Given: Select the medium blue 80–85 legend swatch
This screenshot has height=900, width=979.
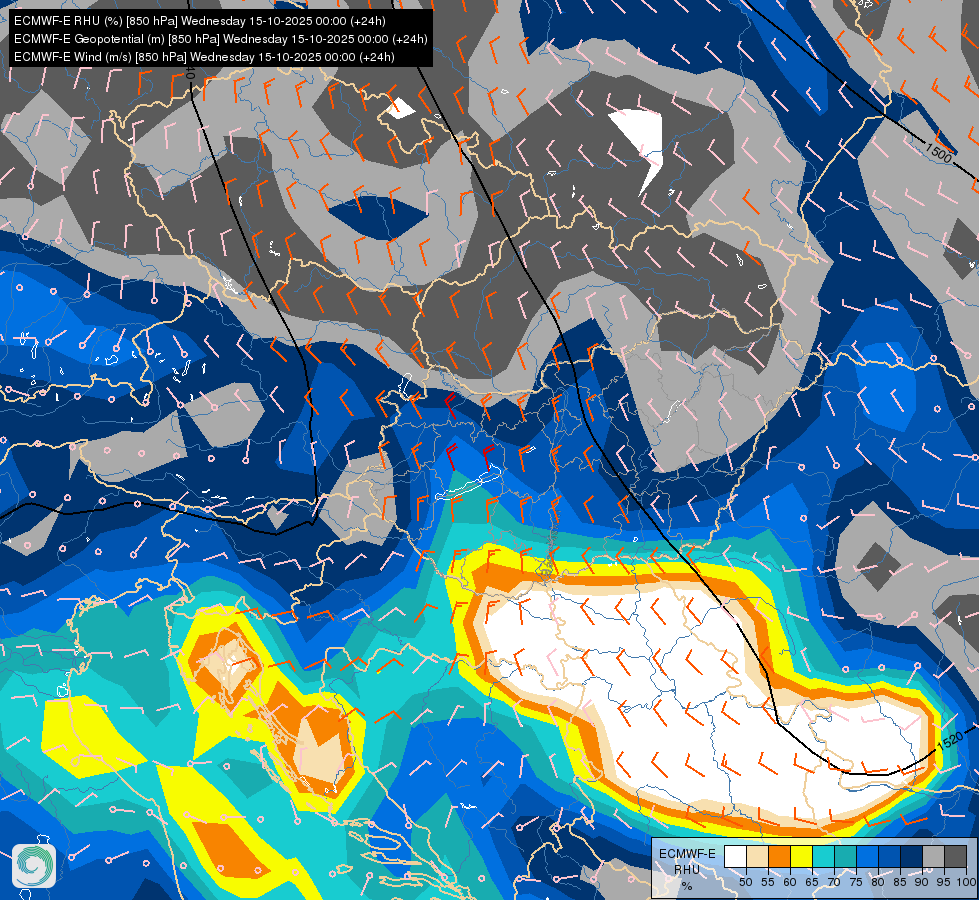Looking at the screenshot, I should coord(889,856).
